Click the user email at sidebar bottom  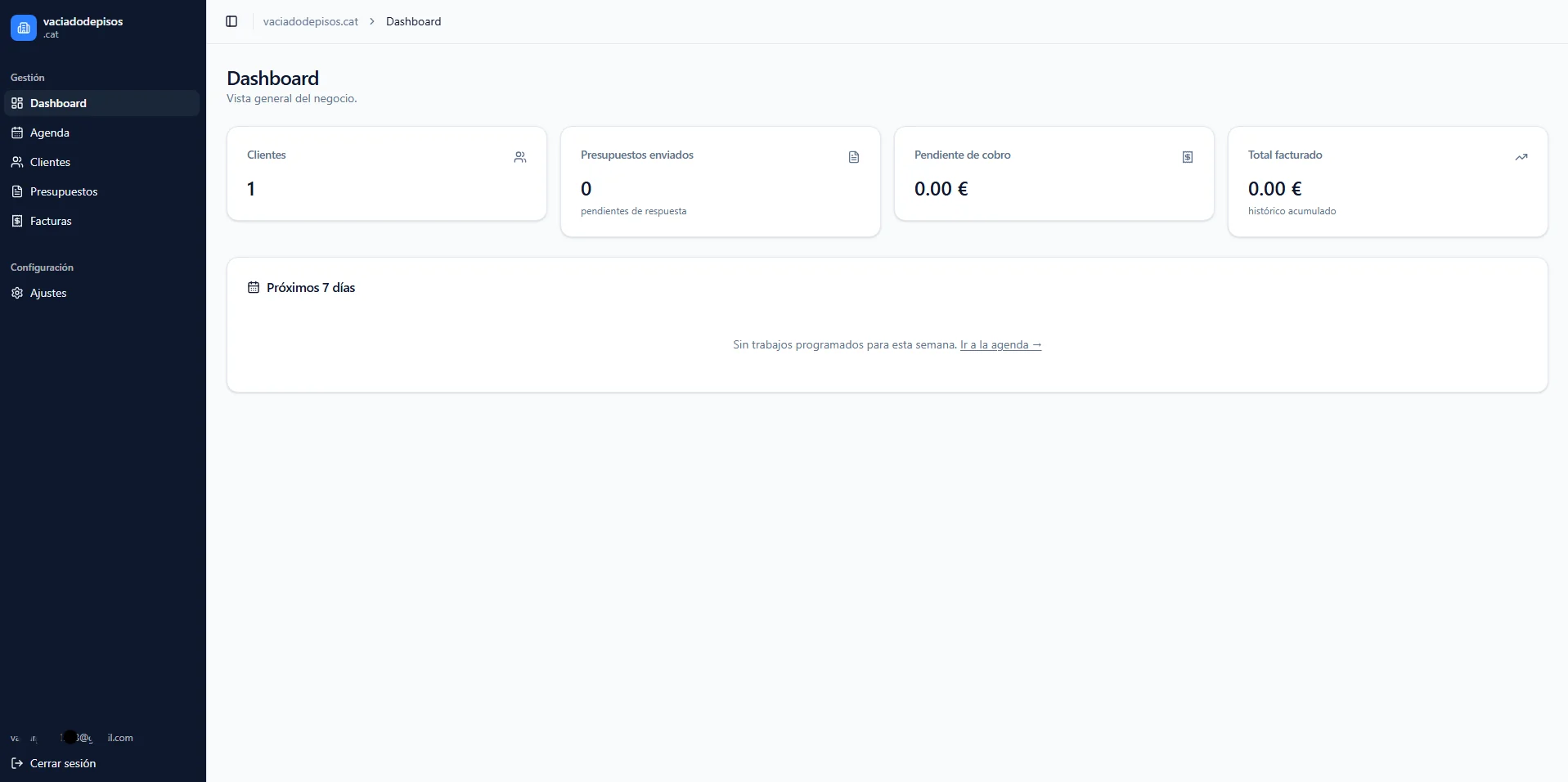pyautogui.click(x=72, y=738)
